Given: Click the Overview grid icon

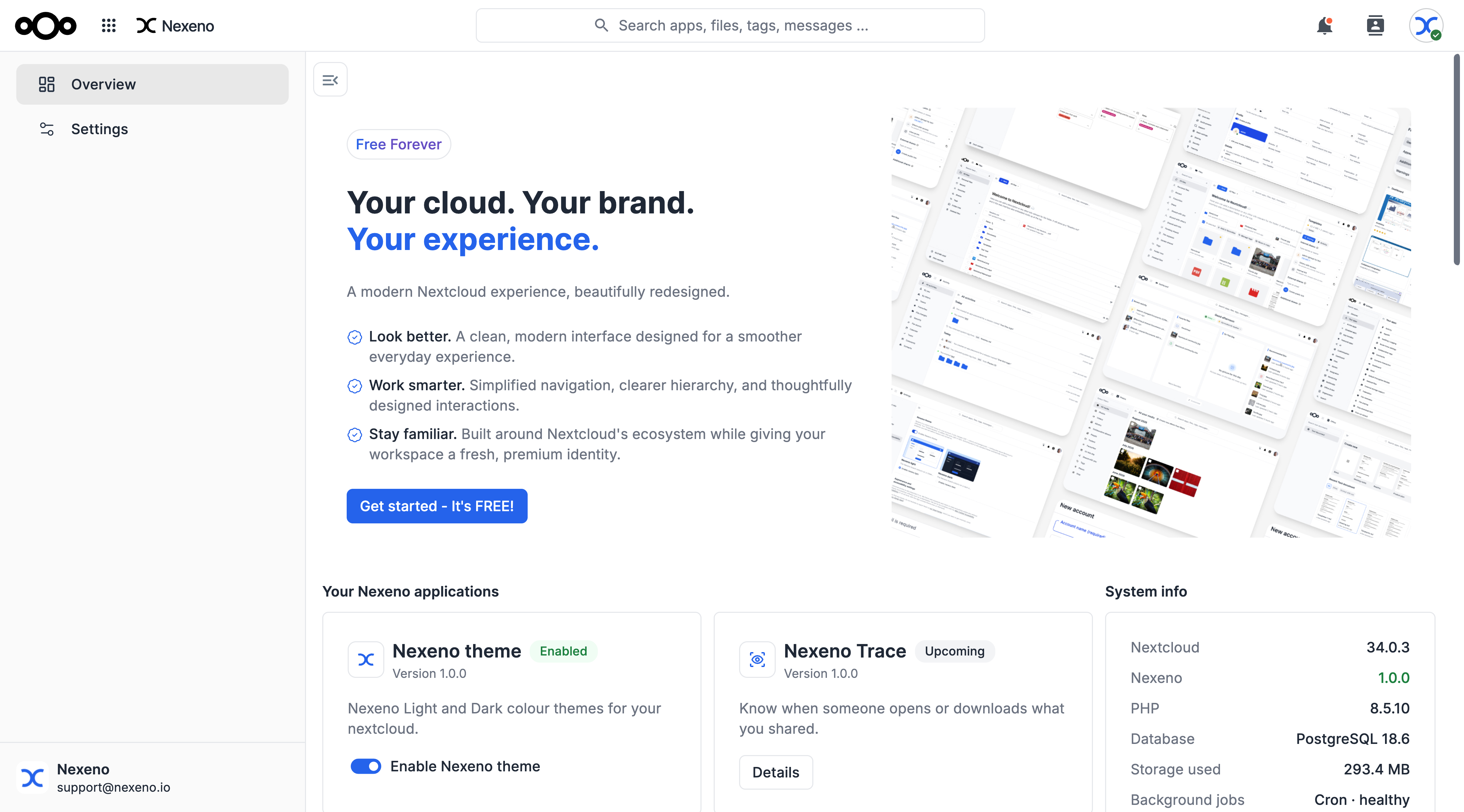Looking at the screenshot, I should click(47, 84).
